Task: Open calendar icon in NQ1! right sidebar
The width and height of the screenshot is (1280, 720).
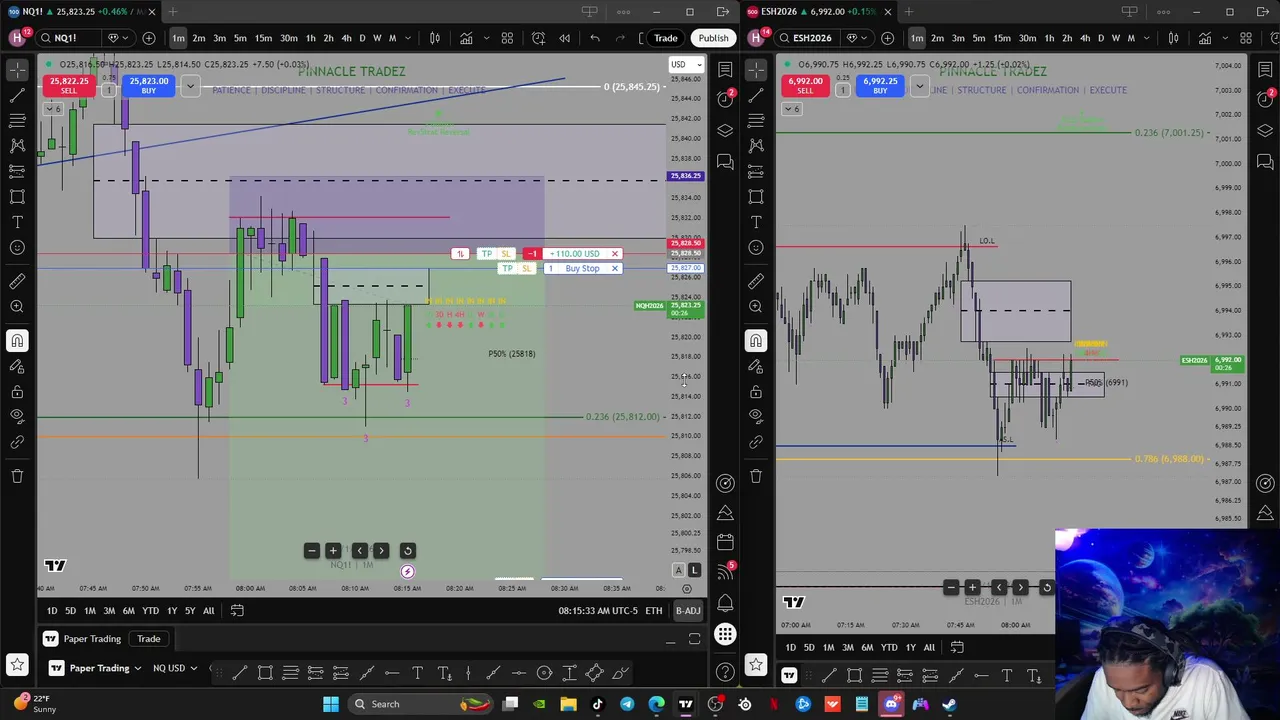Action: [725, 542]
